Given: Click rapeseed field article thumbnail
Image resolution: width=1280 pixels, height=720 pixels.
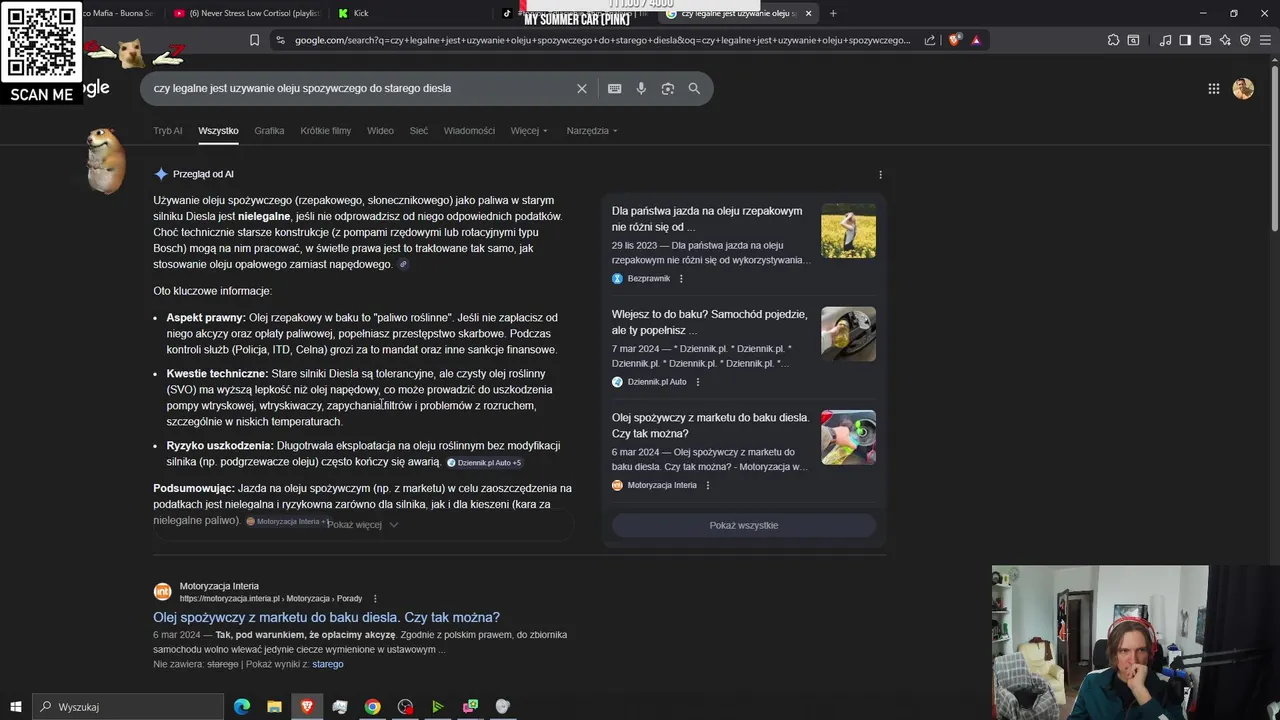Looking at the screenshot, I should click(848, 231).
